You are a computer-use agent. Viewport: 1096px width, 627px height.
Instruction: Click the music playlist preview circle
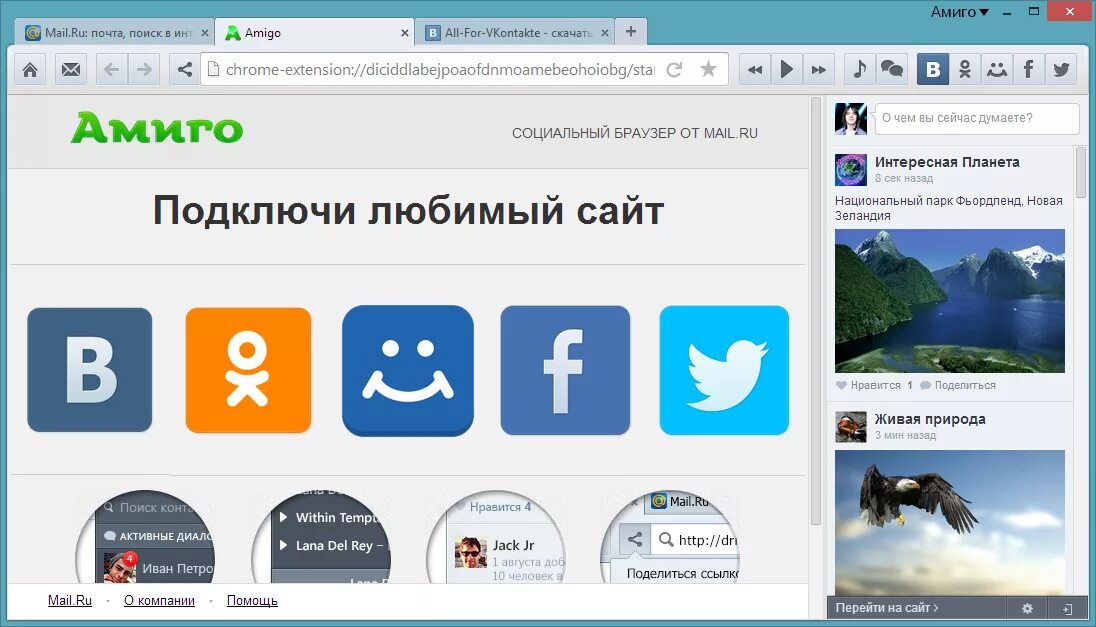321,537
